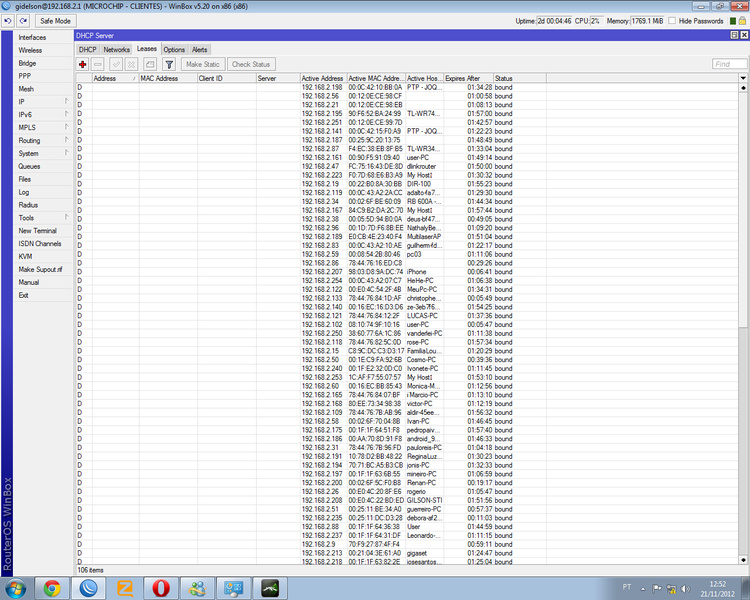This screenshot has width=750, height=600.
Task: Open the orange Z app in taskbar
Action: (125, 588)
